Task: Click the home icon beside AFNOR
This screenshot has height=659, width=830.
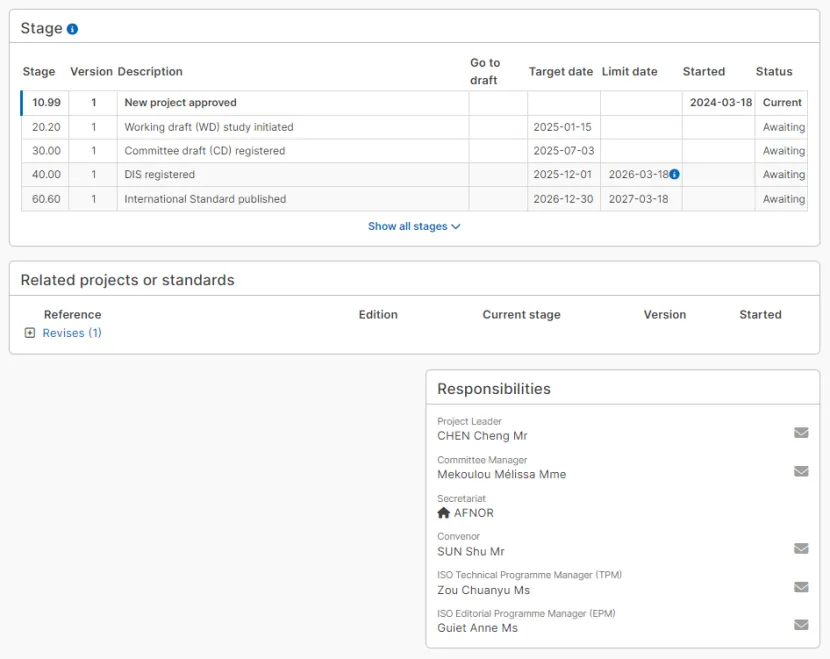Action: (444, 513)
